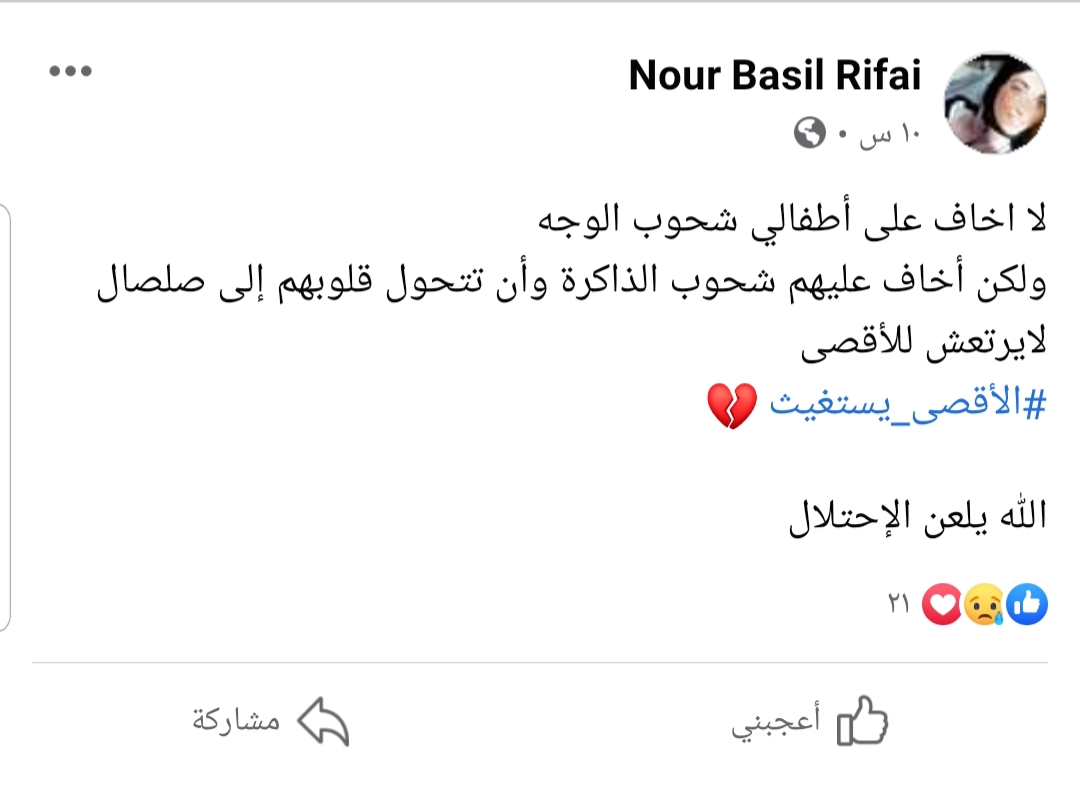Open Nour Basil Rifai's profile picture
Viewport: 1080px width, 789px height.
[x=995, y=103]
